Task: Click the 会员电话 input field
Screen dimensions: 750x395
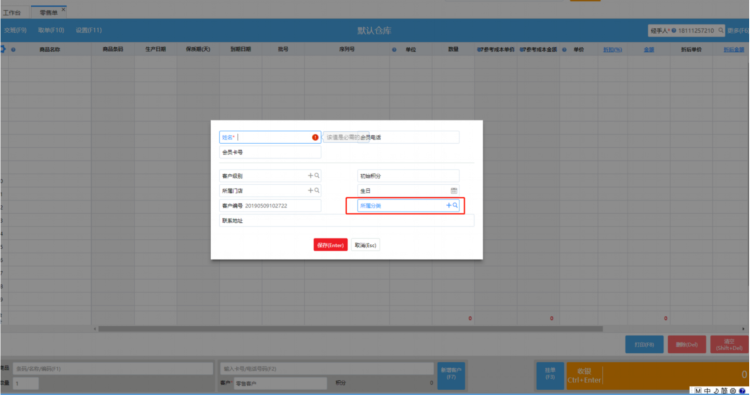Action: coord(408,137)
